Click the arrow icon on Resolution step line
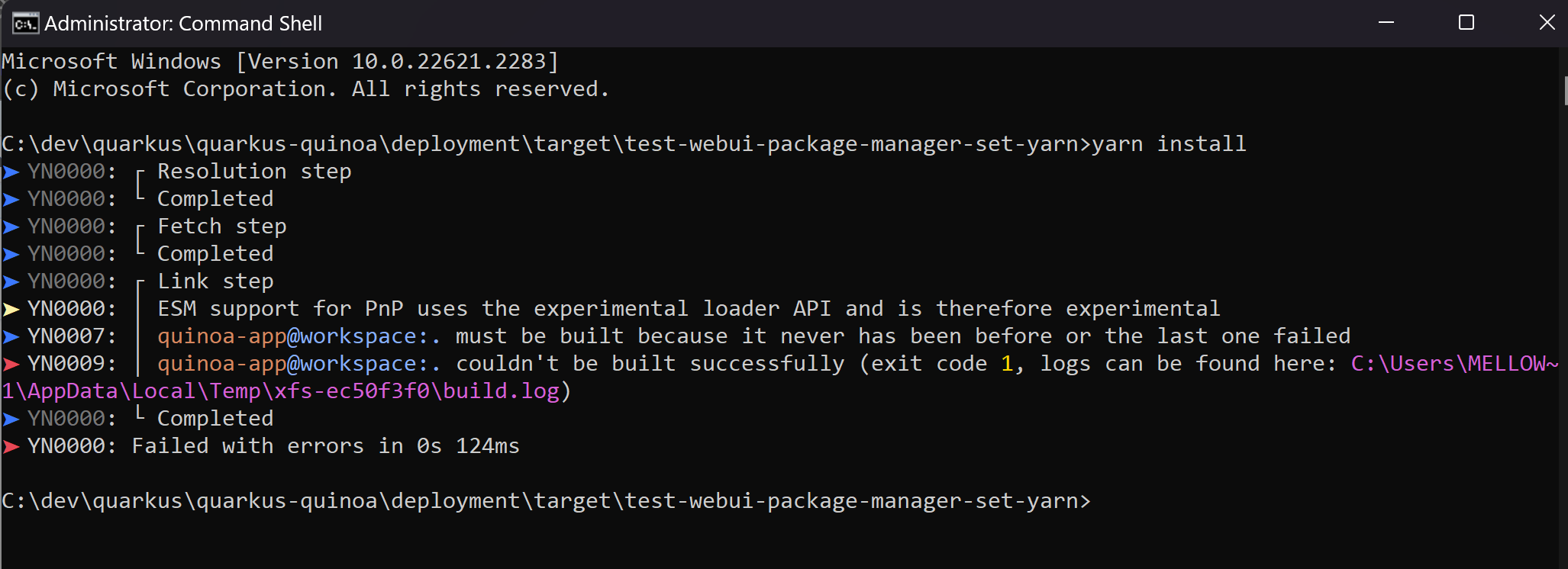This screenshot has width=1568, height=569. (x=11, y=171)
